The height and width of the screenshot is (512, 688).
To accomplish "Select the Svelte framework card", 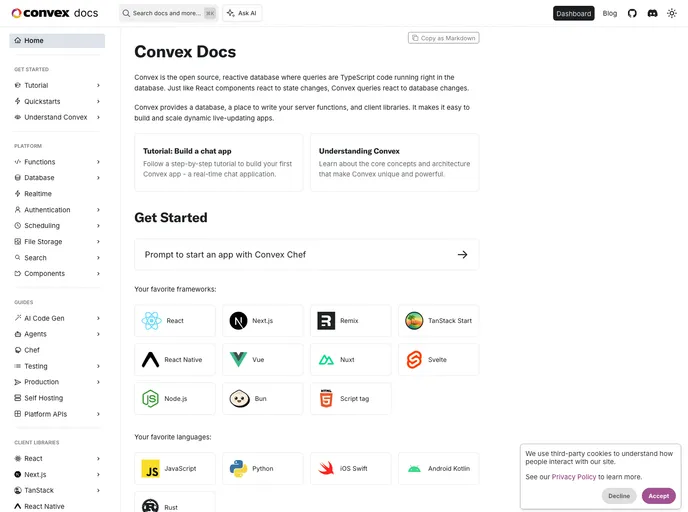I will [x=438, y=359].
